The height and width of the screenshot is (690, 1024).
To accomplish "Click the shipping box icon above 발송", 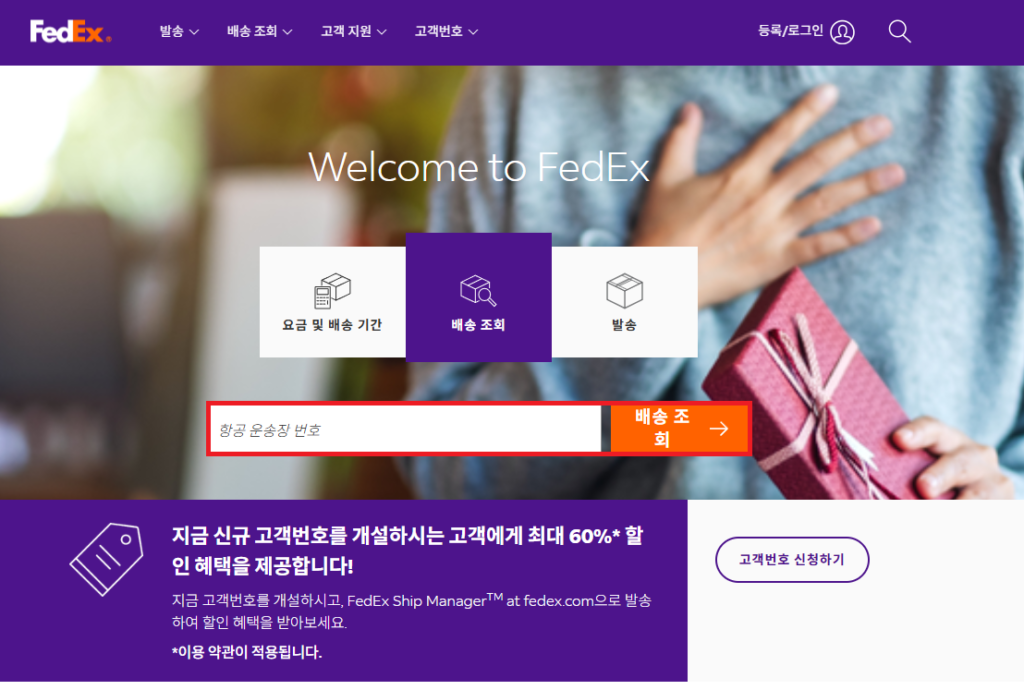I will coord(624,290).
